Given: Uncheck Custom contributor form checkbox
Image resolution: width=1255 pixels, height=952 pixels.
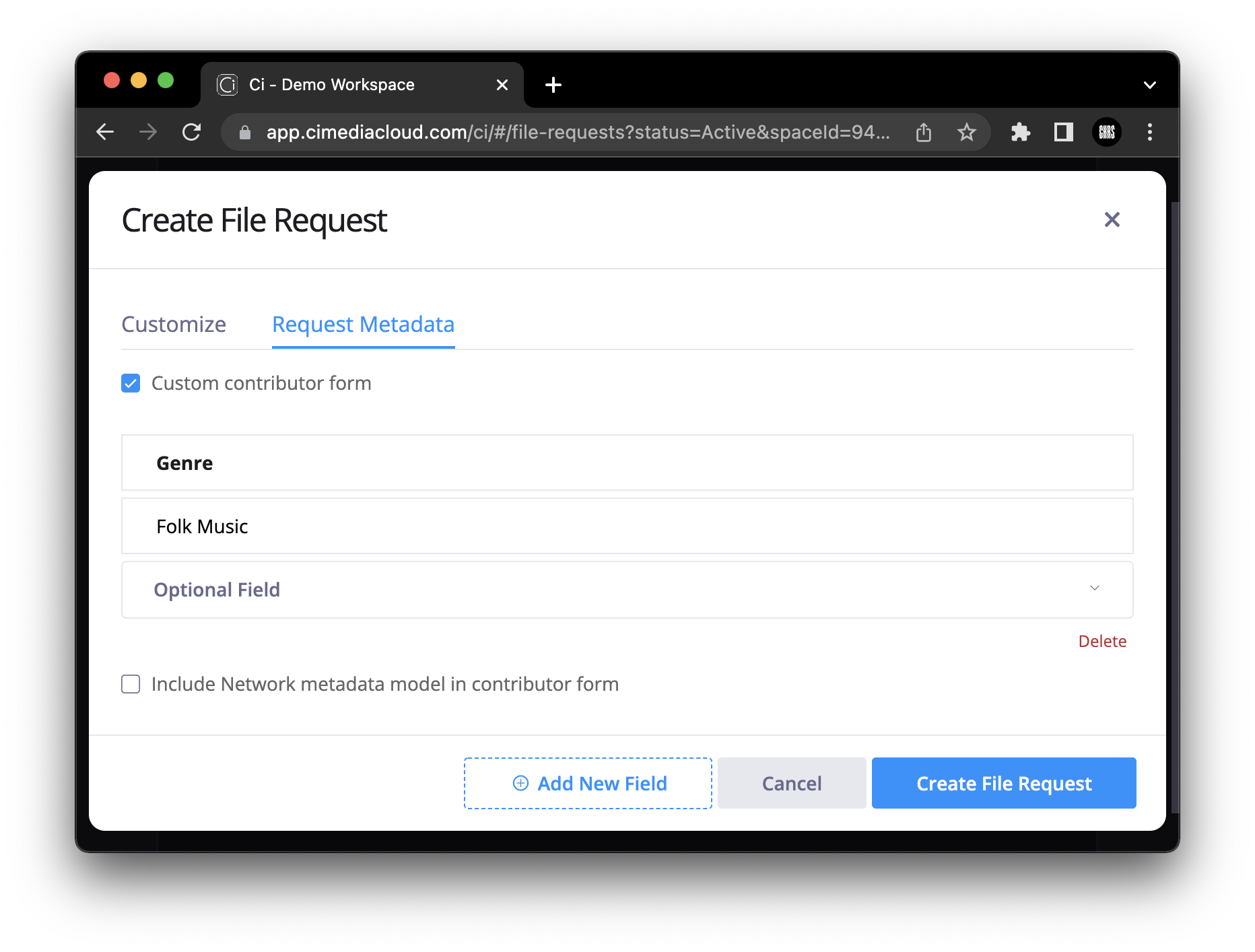Looking at the screenshot, I should 131,383.
